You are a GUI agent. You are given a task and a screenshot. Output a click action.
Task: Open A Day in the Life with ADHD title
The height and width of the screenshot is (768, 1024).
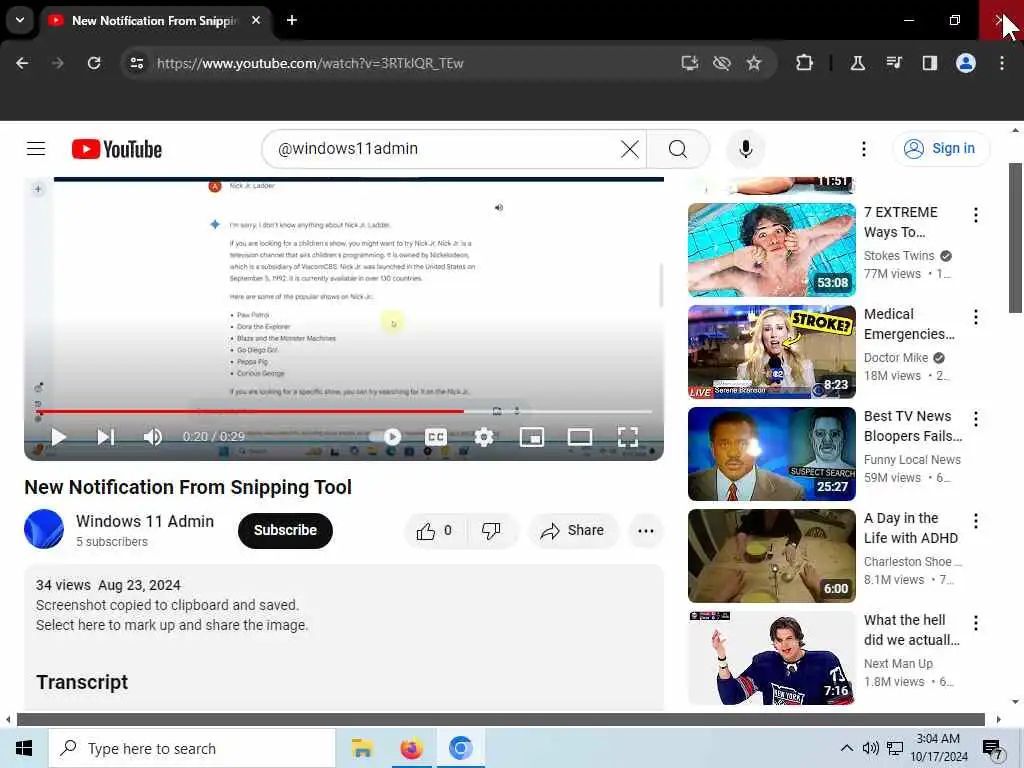pyautogui.click(x=911, y=528)
